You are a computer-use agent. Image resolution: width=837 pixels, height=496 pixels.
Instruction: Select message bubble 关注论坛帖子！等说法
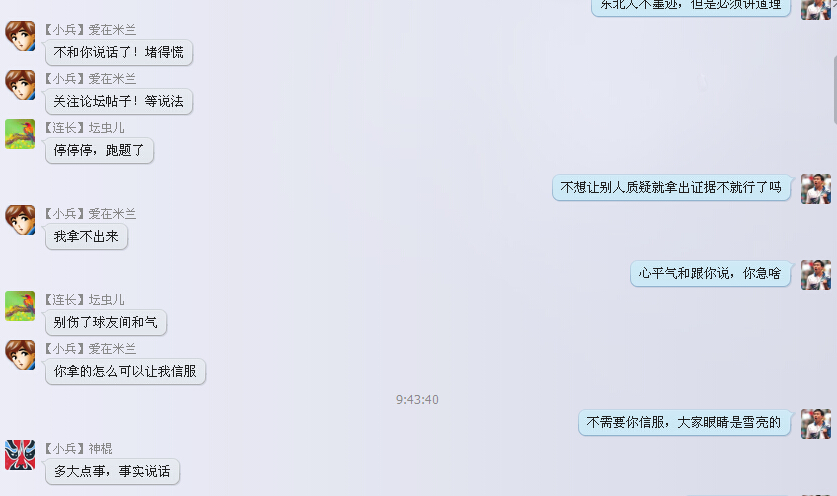(x=119, y=101)
